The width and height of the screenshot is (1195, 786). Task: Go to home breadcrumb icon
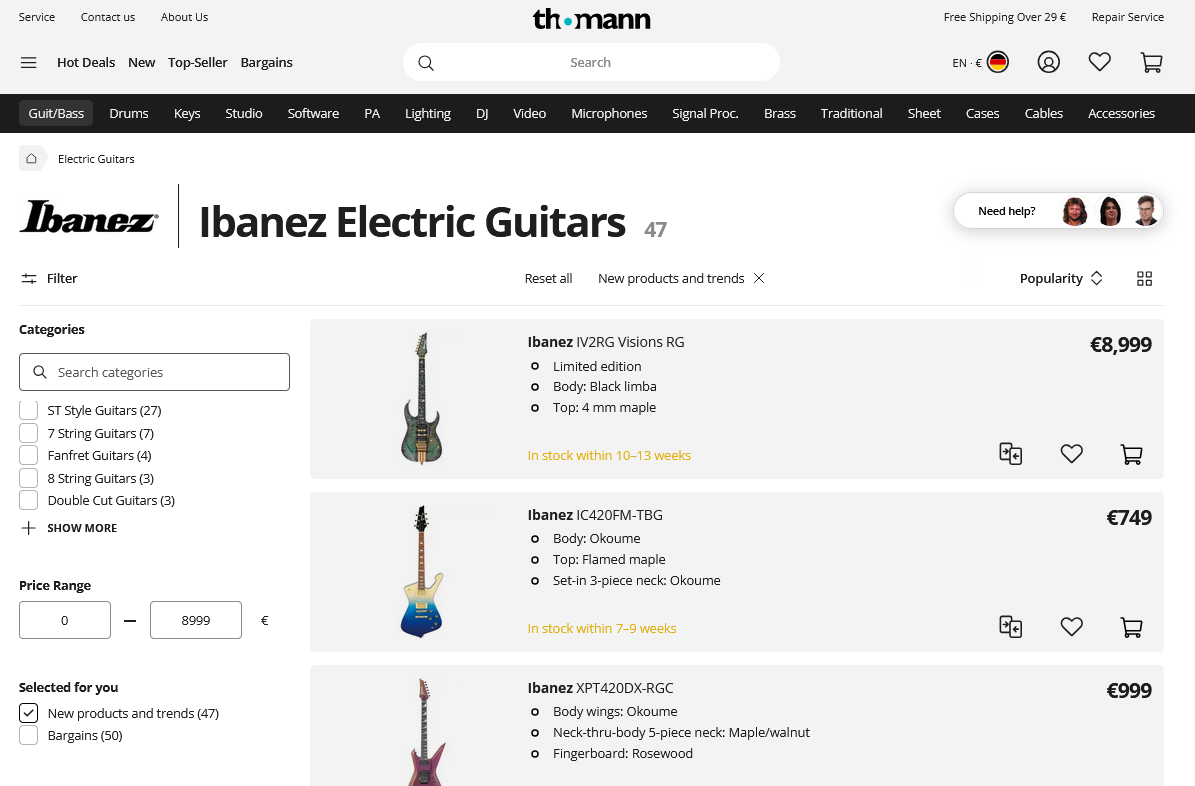31,158
